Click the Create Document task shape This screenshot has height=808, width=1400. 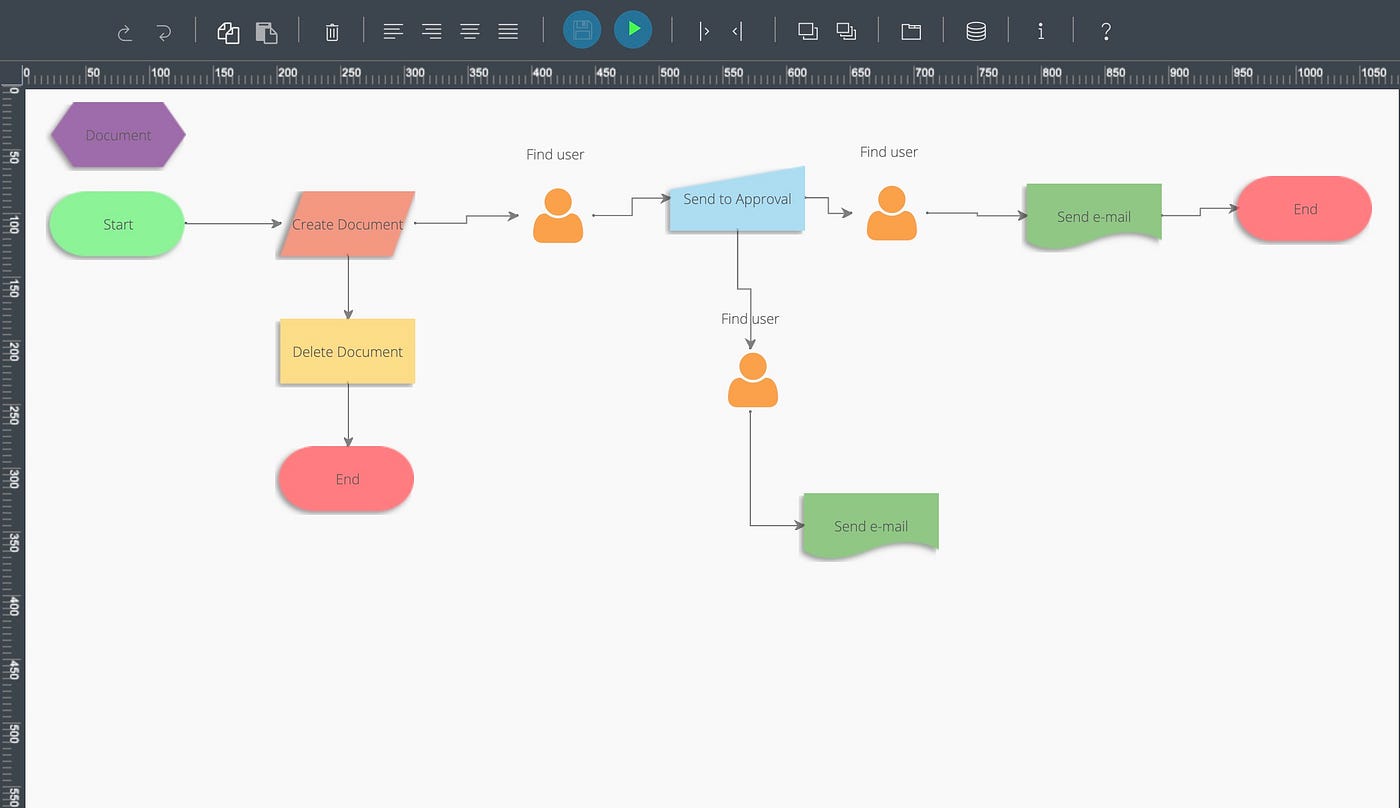point(347,224)
